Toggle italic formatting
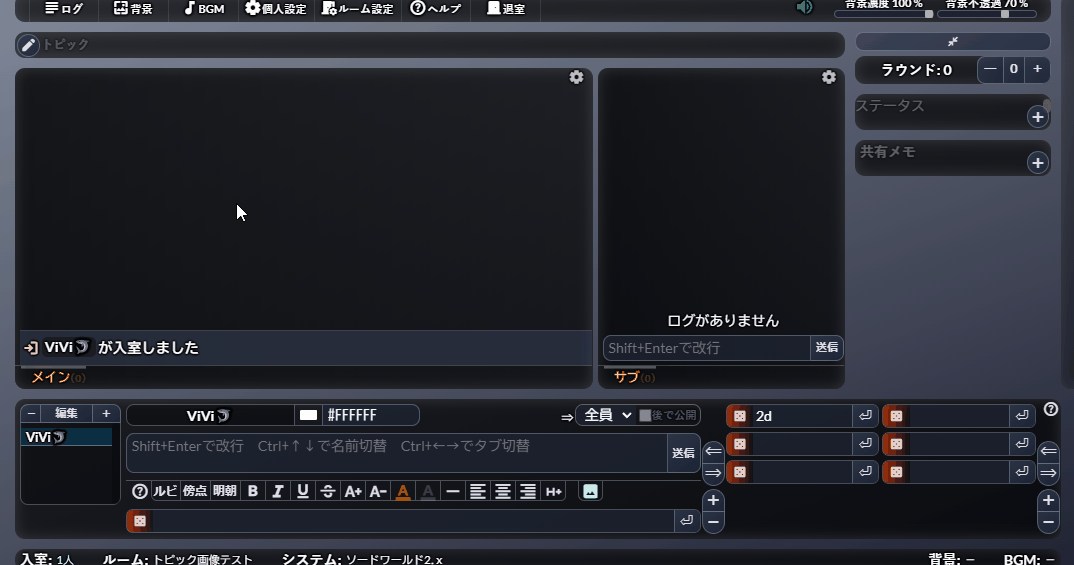The image size is (1074, 565). [277, 492]
